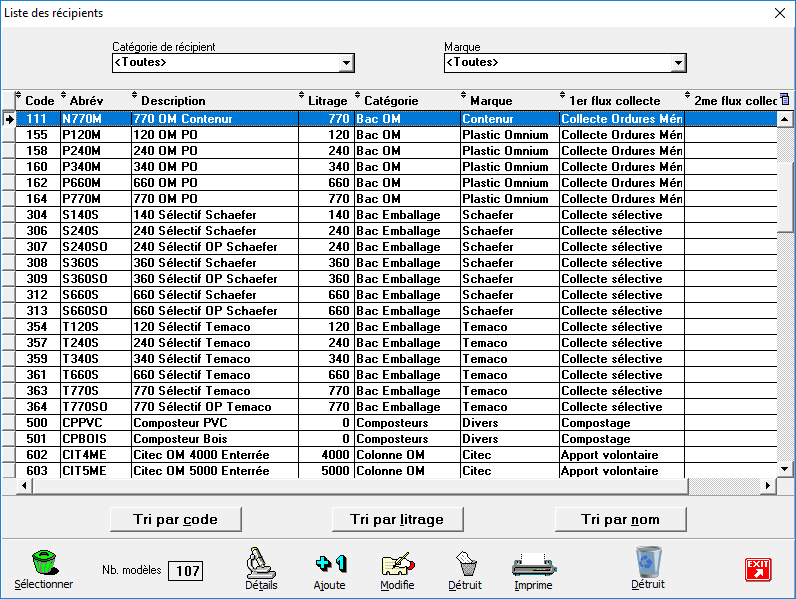The height and width of the screenshot is (599, 796).
Task: Click the Imprime printer icon
Action: [x=534, y=563]
